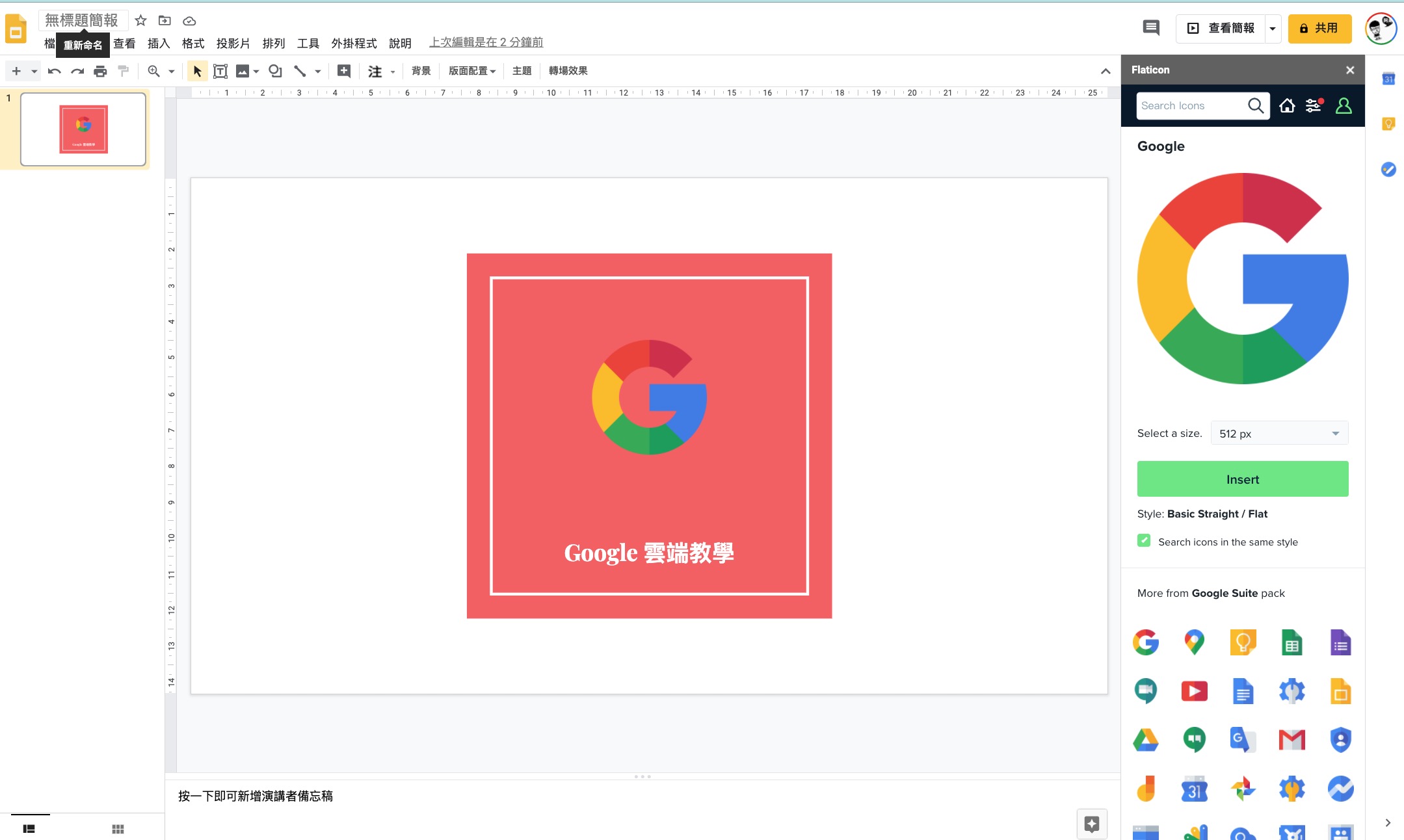Click the Search Icons input field
Viewport: 1404px width, 840px height.
click(x=1190, y=105)
